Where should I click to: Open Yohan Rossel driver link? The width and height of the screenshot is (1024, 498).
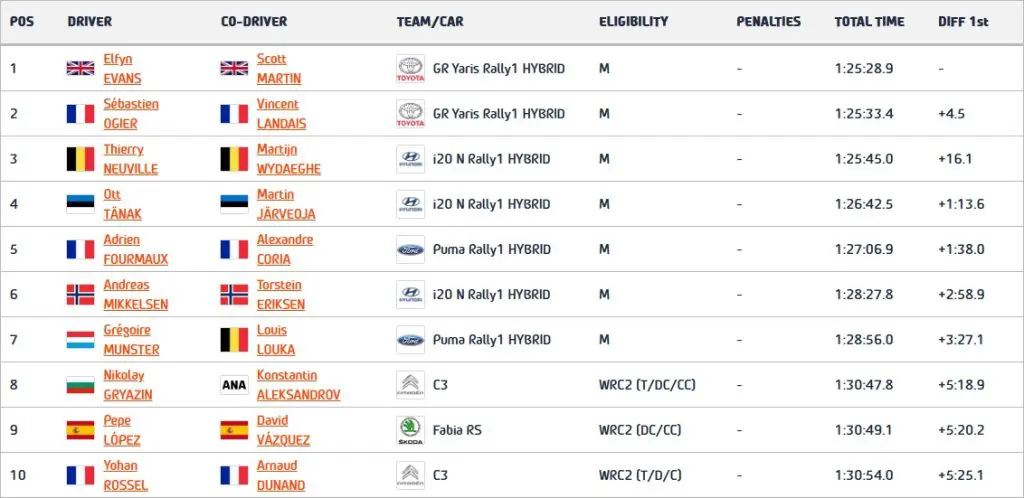(x=125, y=475)
